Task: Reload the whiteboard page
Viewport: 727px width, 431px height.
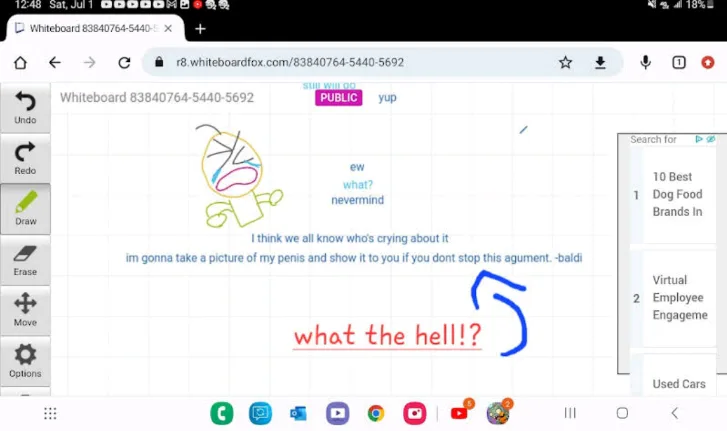Action: tap(124, 63)
